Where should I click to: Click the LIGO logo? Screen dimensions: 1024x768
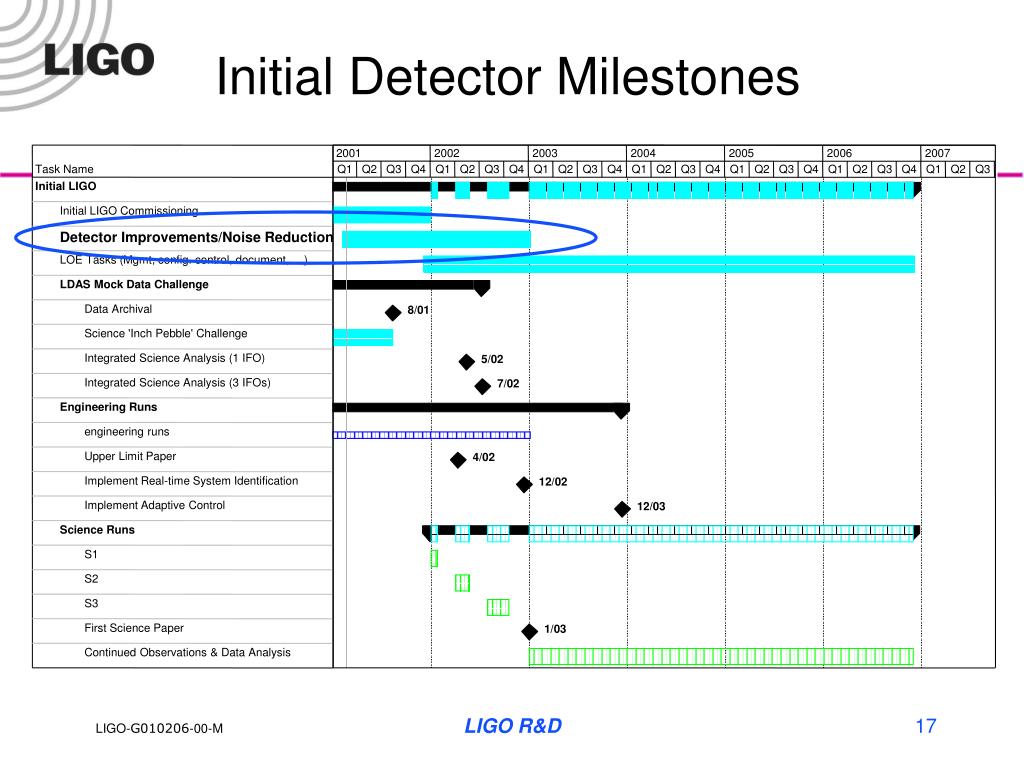click(99, 60)
